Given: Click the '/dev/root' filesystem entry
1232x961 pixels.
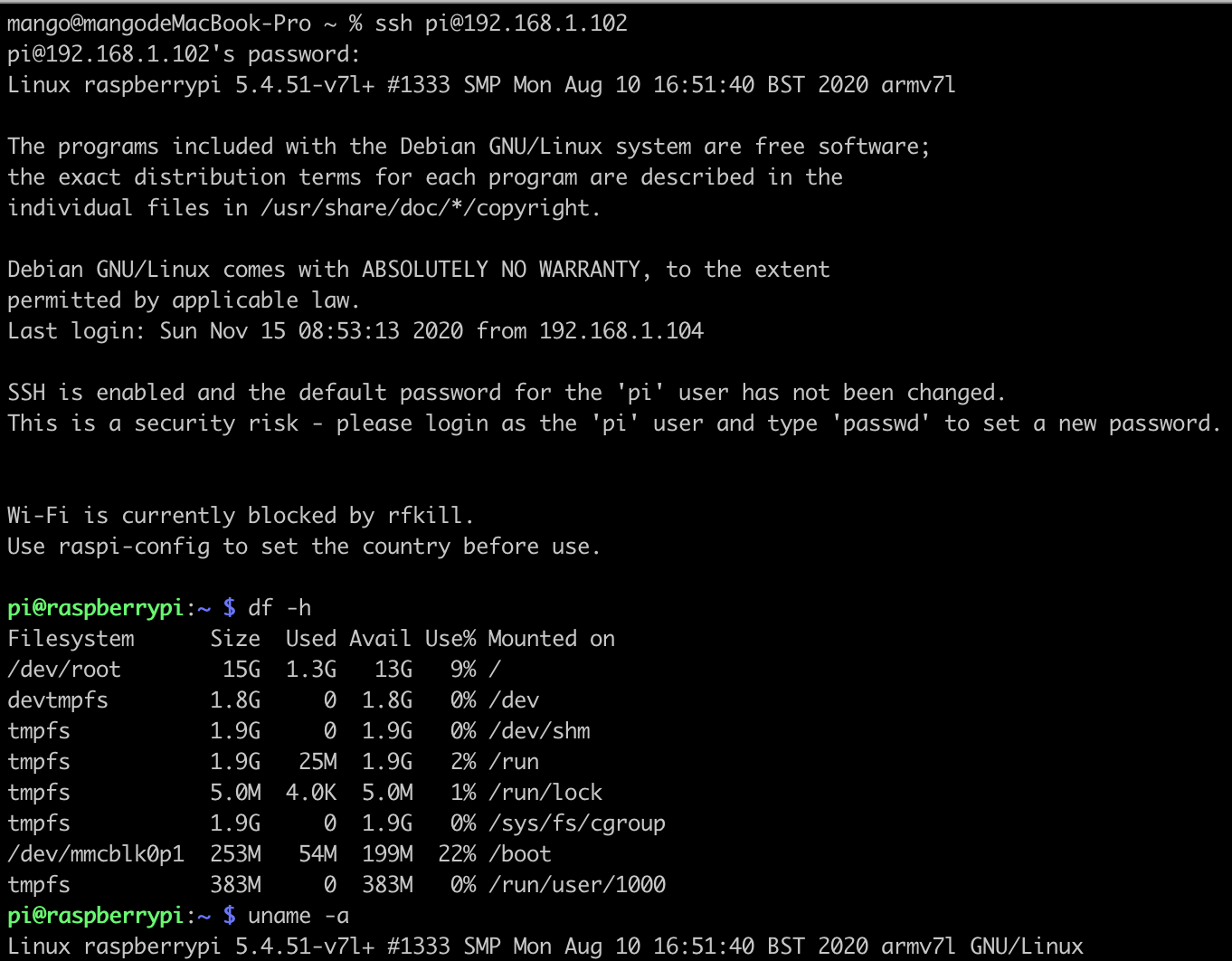Looking at the screenshot, I should [x=64, y=670].
